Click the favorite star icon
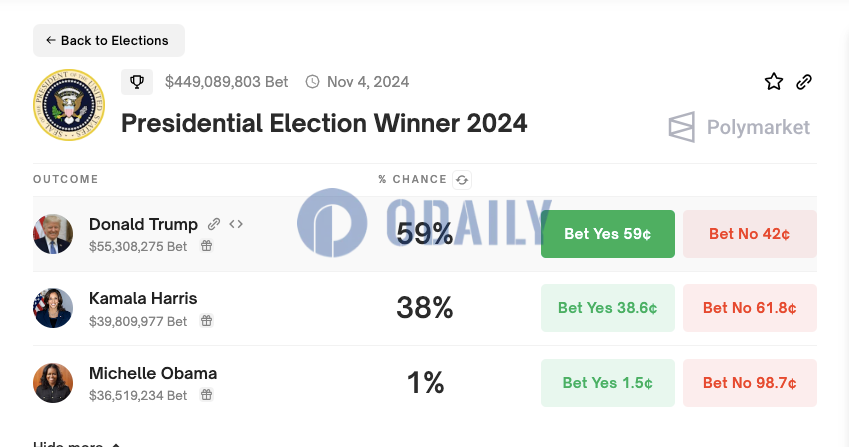 pos(774,82)
